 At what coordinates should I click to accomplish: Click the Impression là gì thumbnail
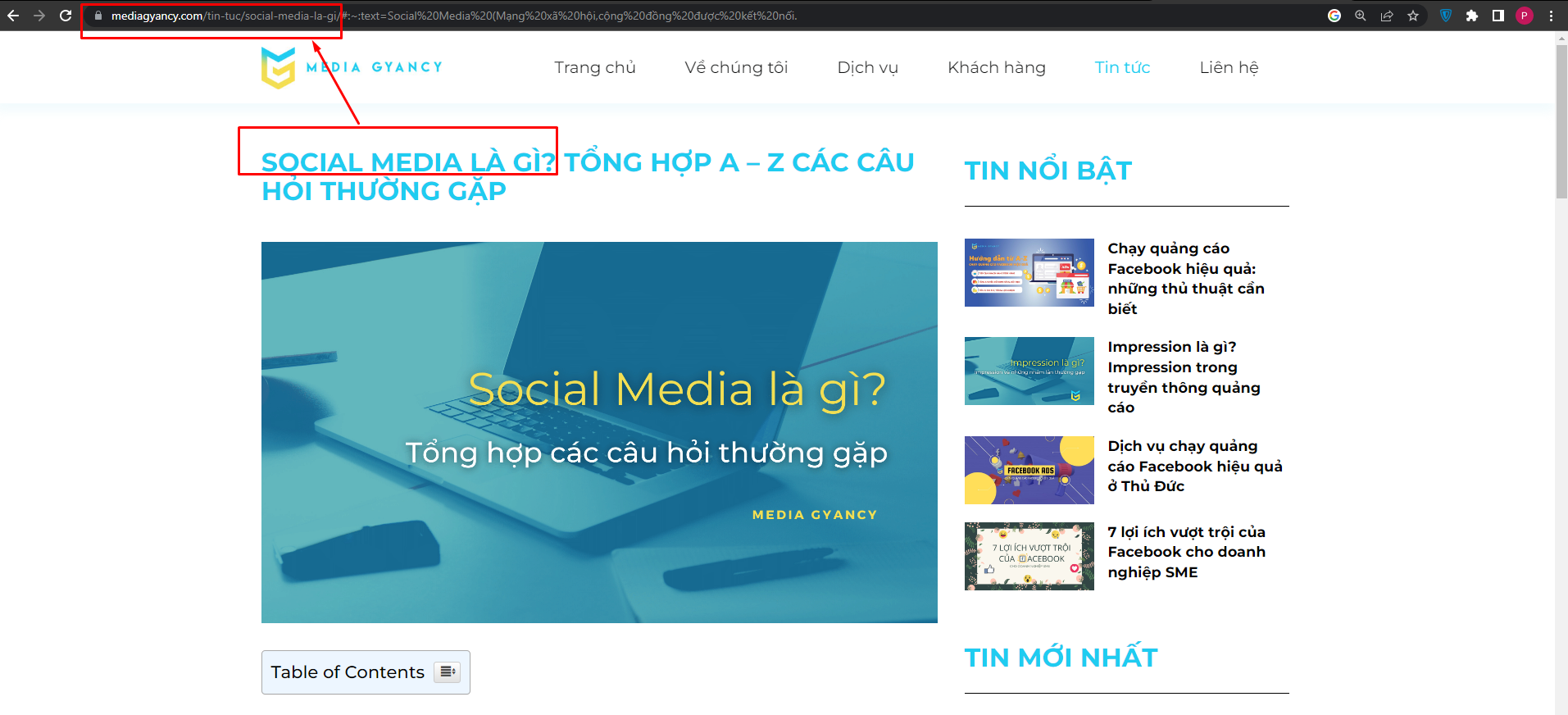(x=1029, y=371)
